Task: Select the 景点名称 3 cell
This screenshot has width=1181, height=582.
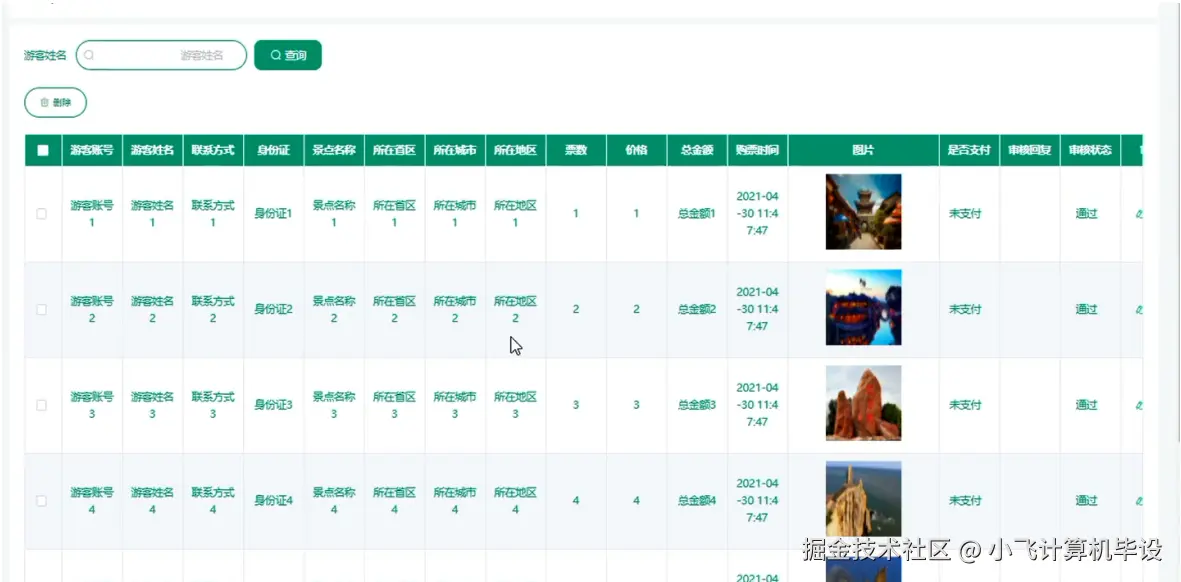Action: pyautogui.click(x=334, y=405)
